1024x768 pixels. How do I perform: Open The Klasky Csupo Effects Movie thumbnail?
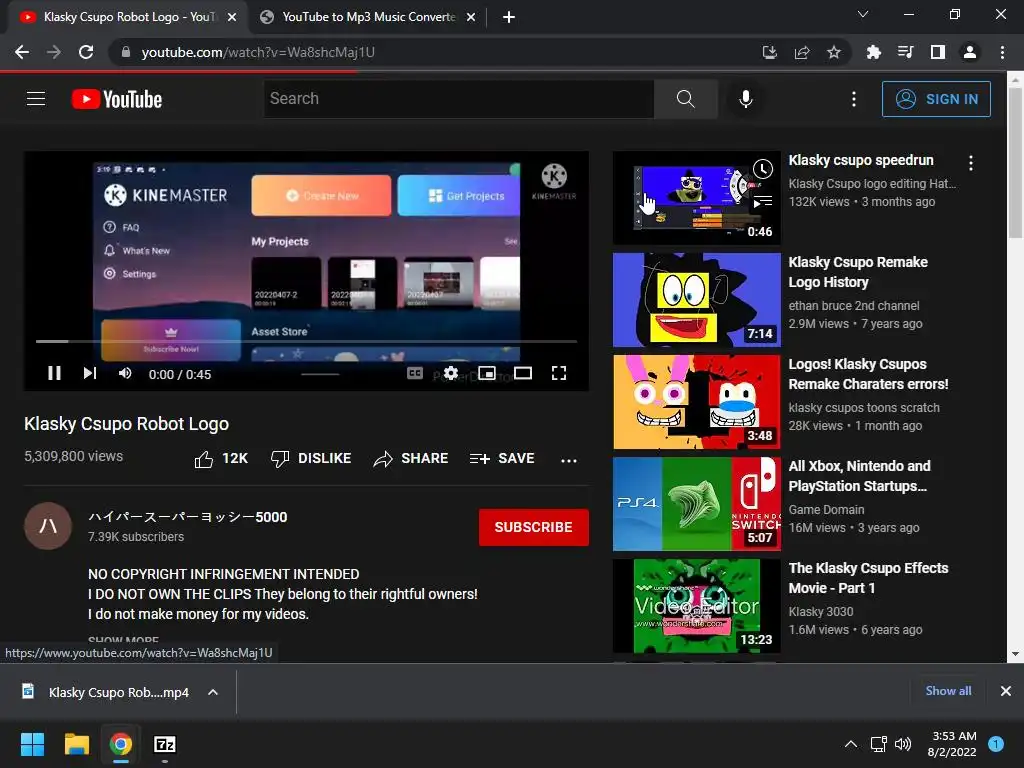click(696, 605)
